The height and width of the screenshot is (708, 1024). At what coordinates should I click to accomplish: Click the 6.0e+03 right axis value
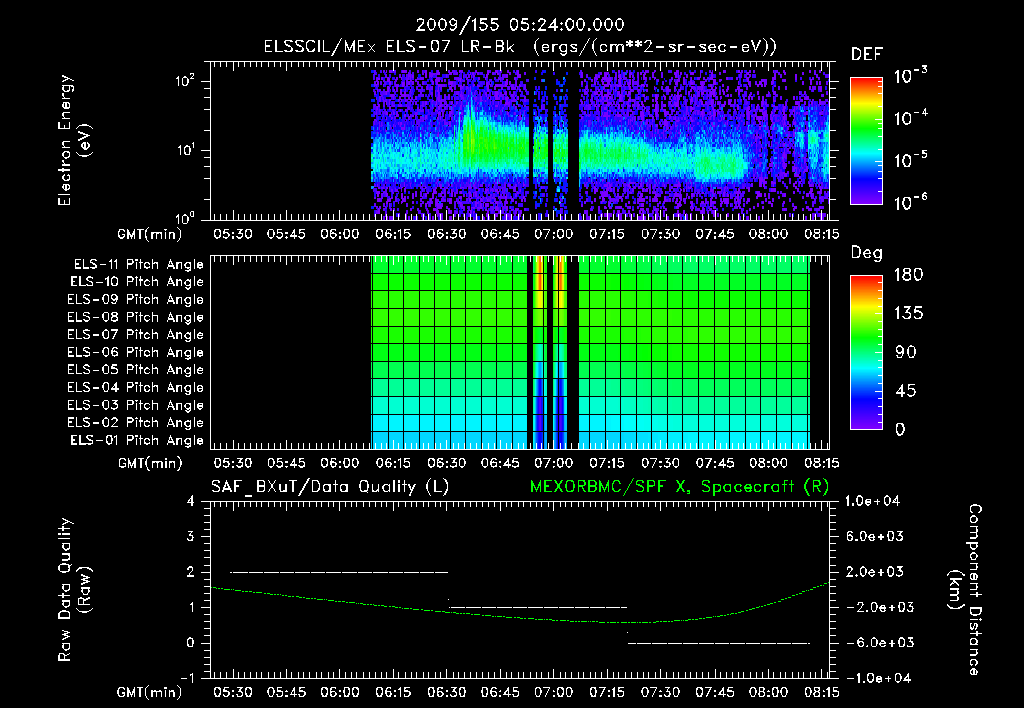tap(875, 537)
